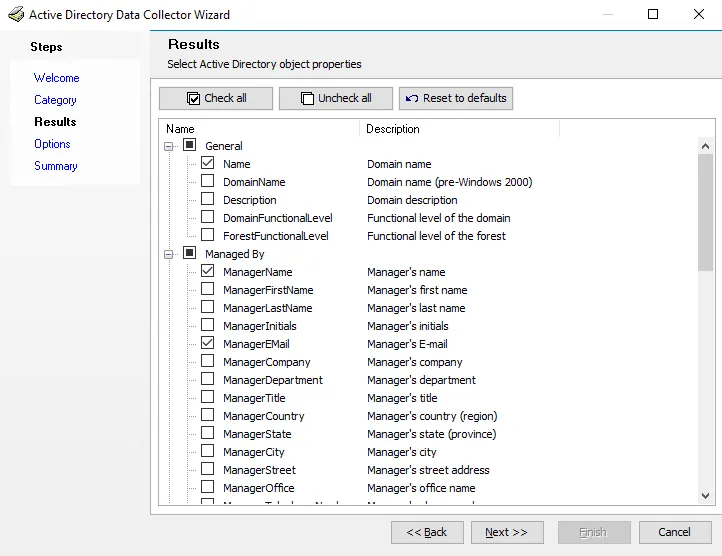Viewport: 722px width, 556px height.
Task: Open the Summary step
Action: pos(56,166)
